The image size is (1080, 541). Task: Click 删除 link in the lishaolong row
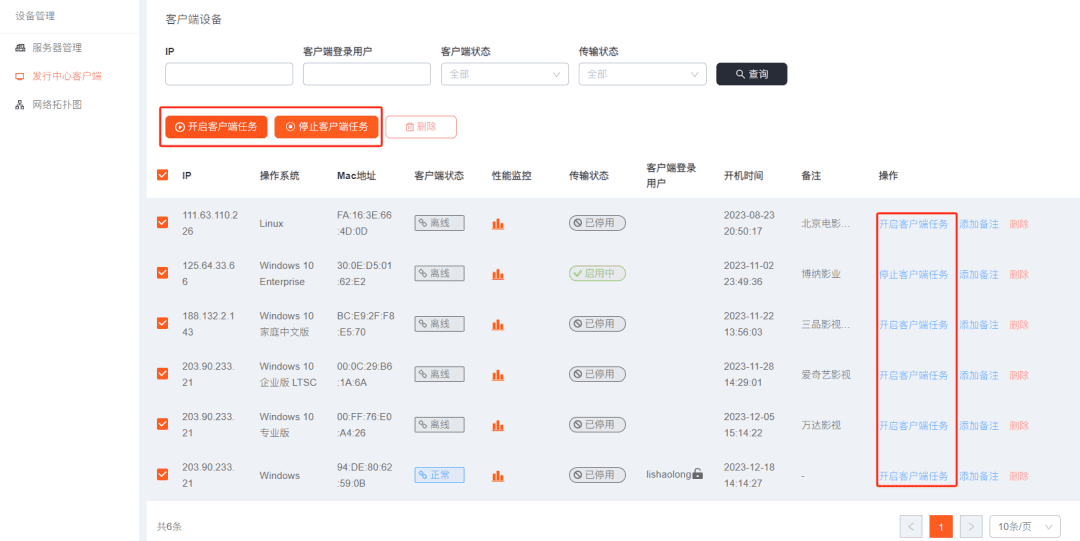pos(1019,476)
